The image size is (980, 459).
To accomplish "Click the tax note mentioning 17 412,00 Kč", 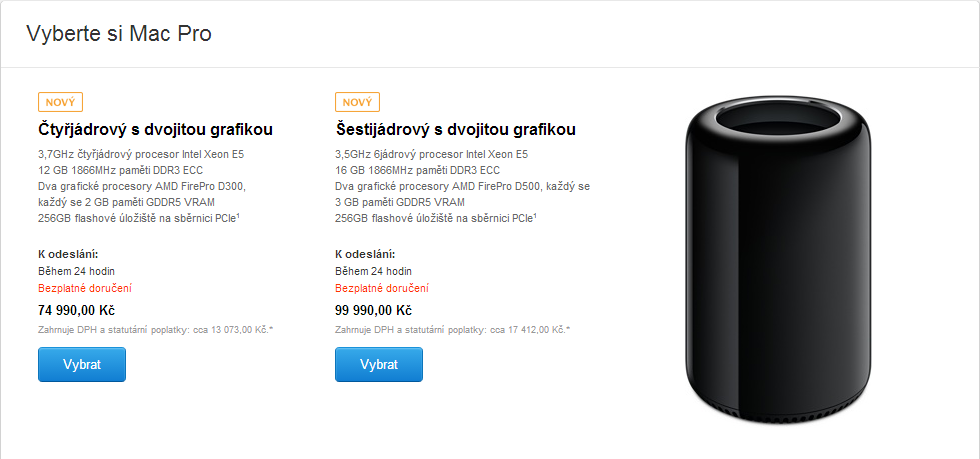I will (x=453, y=329).
